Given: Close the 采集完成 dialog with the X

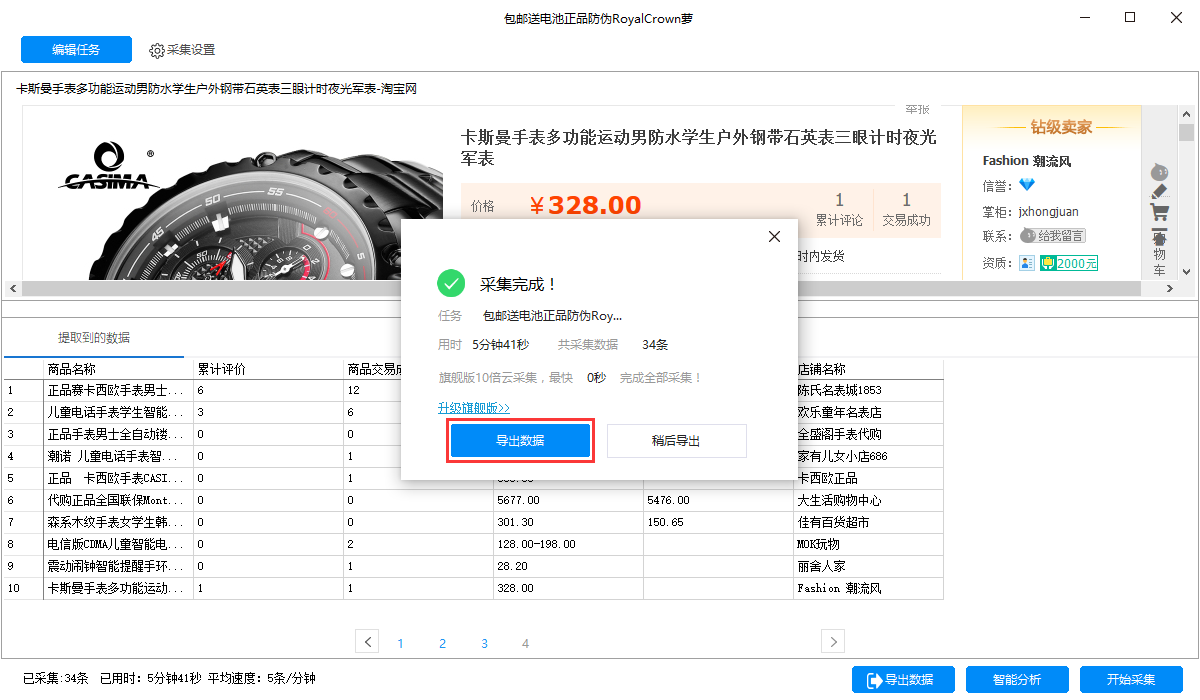Looking at the screenshot, I should [x=773, y=237].
